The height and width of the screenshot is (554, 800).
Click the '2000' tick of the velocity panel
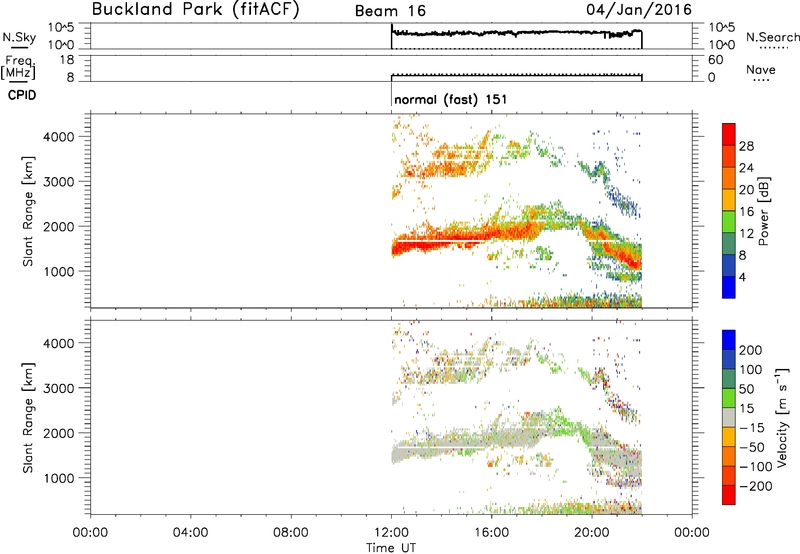pos(58,433)
